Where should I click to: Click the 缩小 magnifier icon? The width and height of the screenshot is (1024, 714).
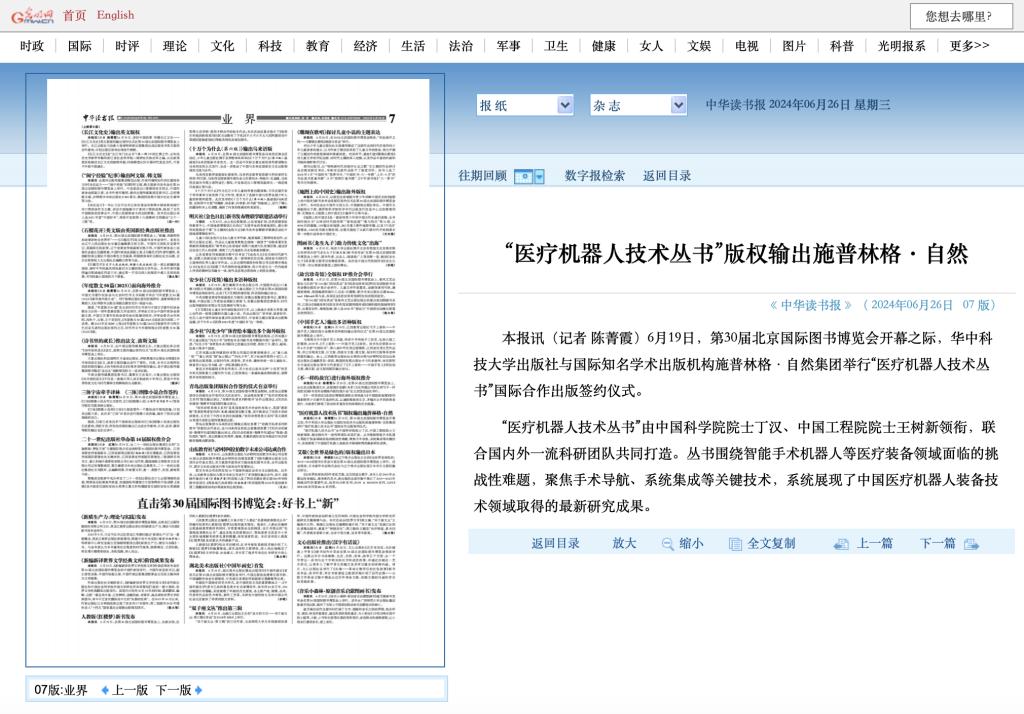point(667,544)
